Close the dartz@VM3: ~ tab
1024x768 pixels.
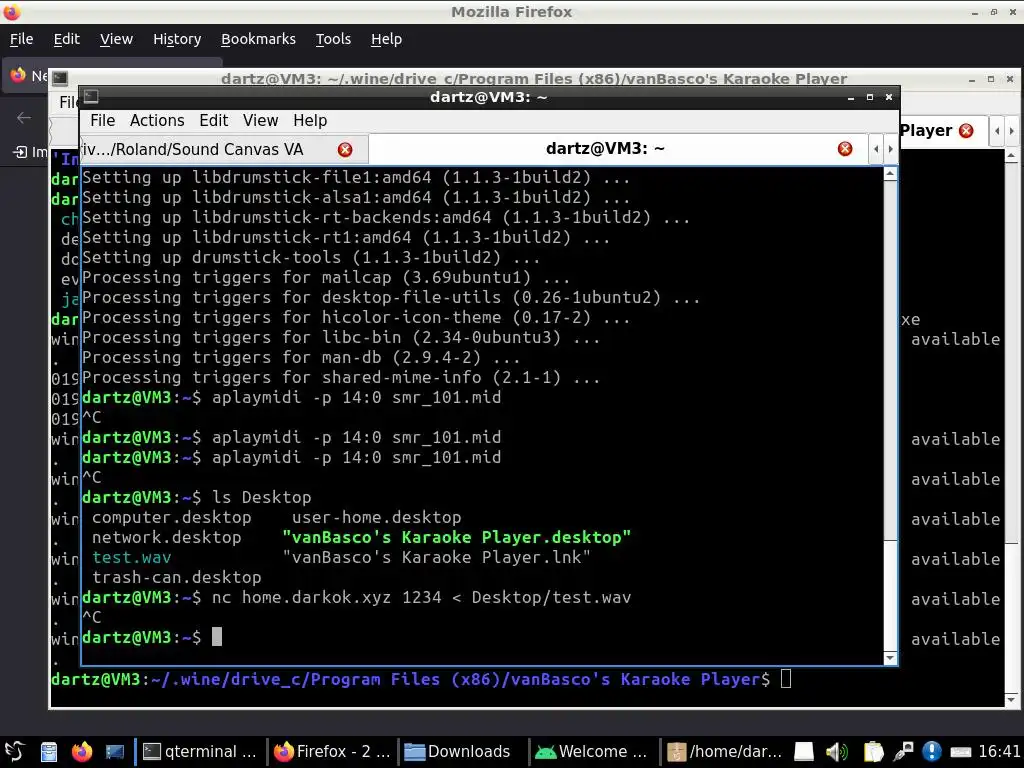pos(844,149)
